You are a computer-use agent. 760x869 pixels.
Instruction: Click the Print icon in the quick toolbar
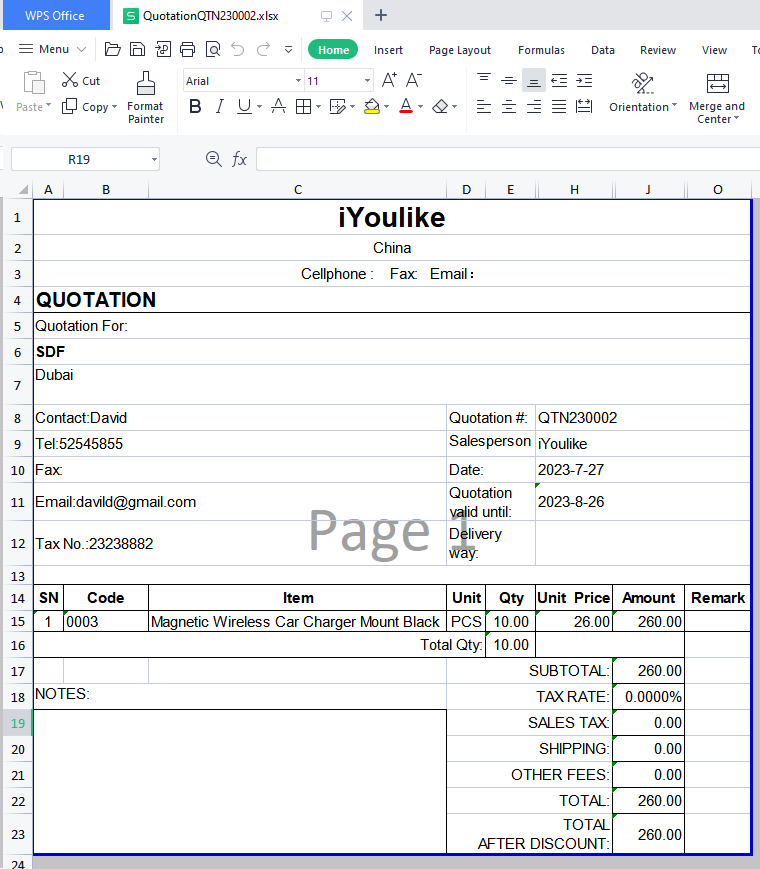[x=188, y=49]
